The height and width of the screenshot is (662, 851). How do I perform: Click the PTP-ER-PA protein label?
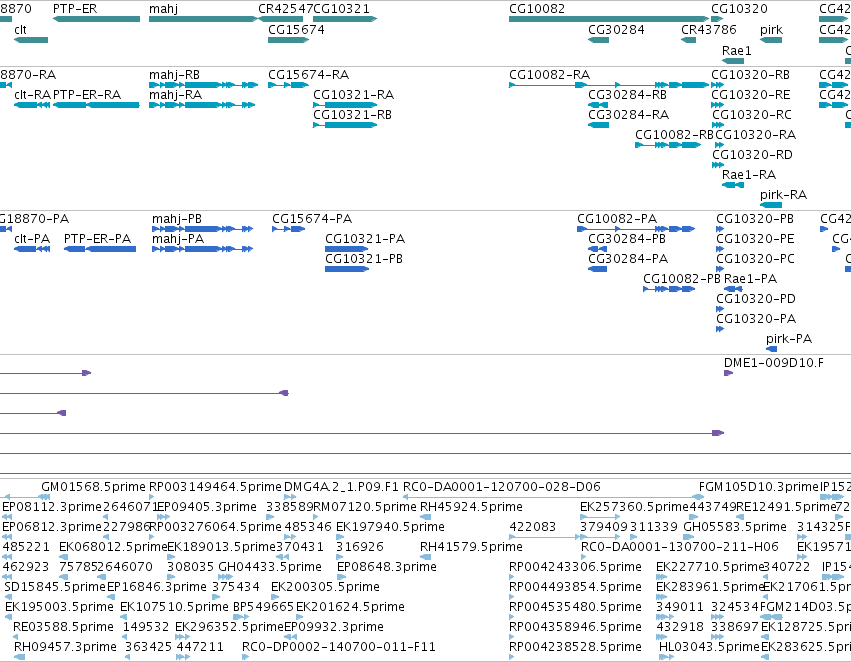(x=97, y=239)
